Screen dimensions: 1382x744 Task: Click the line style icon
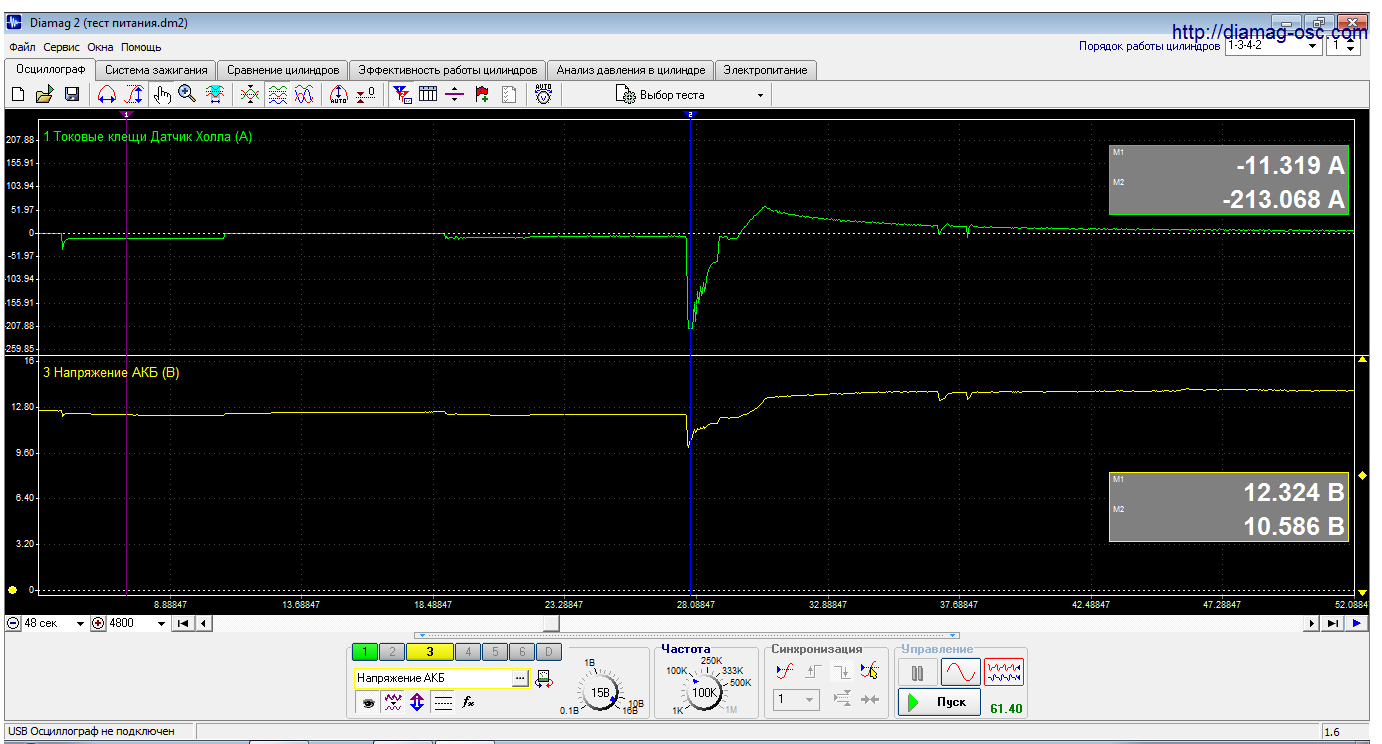(x=443, y=703)
